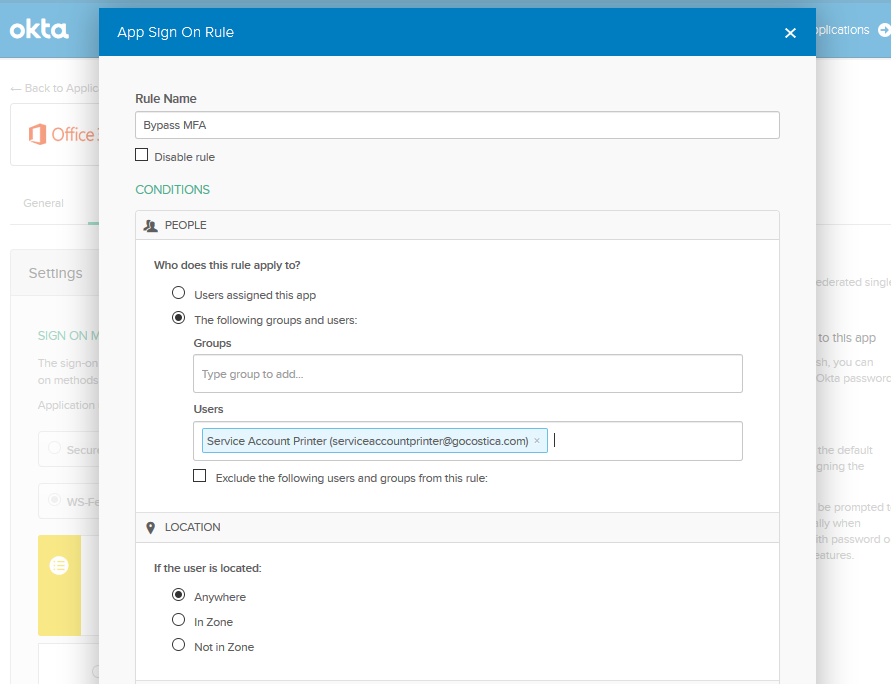The width and height of the screenshot is (891, 684).
Task: Switch to the General tab
Action: click(x=42, y=203)
